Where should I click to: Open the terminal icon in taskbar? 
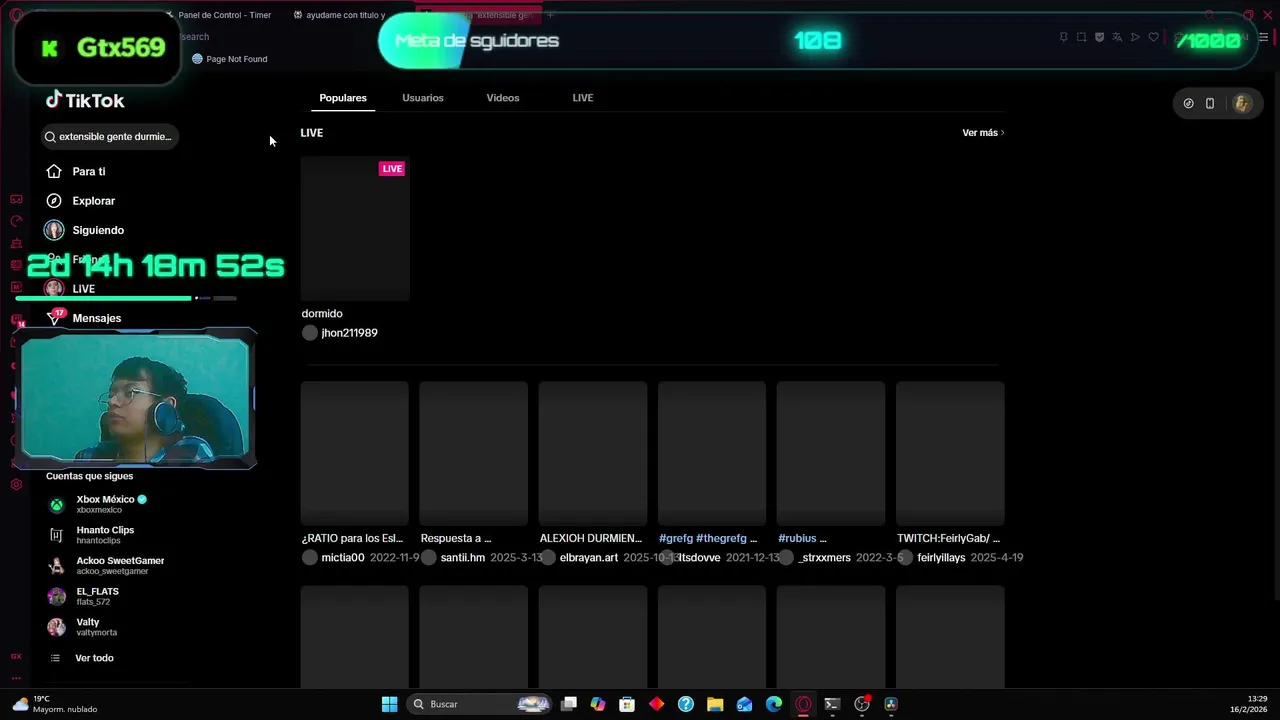click(832, 704)
